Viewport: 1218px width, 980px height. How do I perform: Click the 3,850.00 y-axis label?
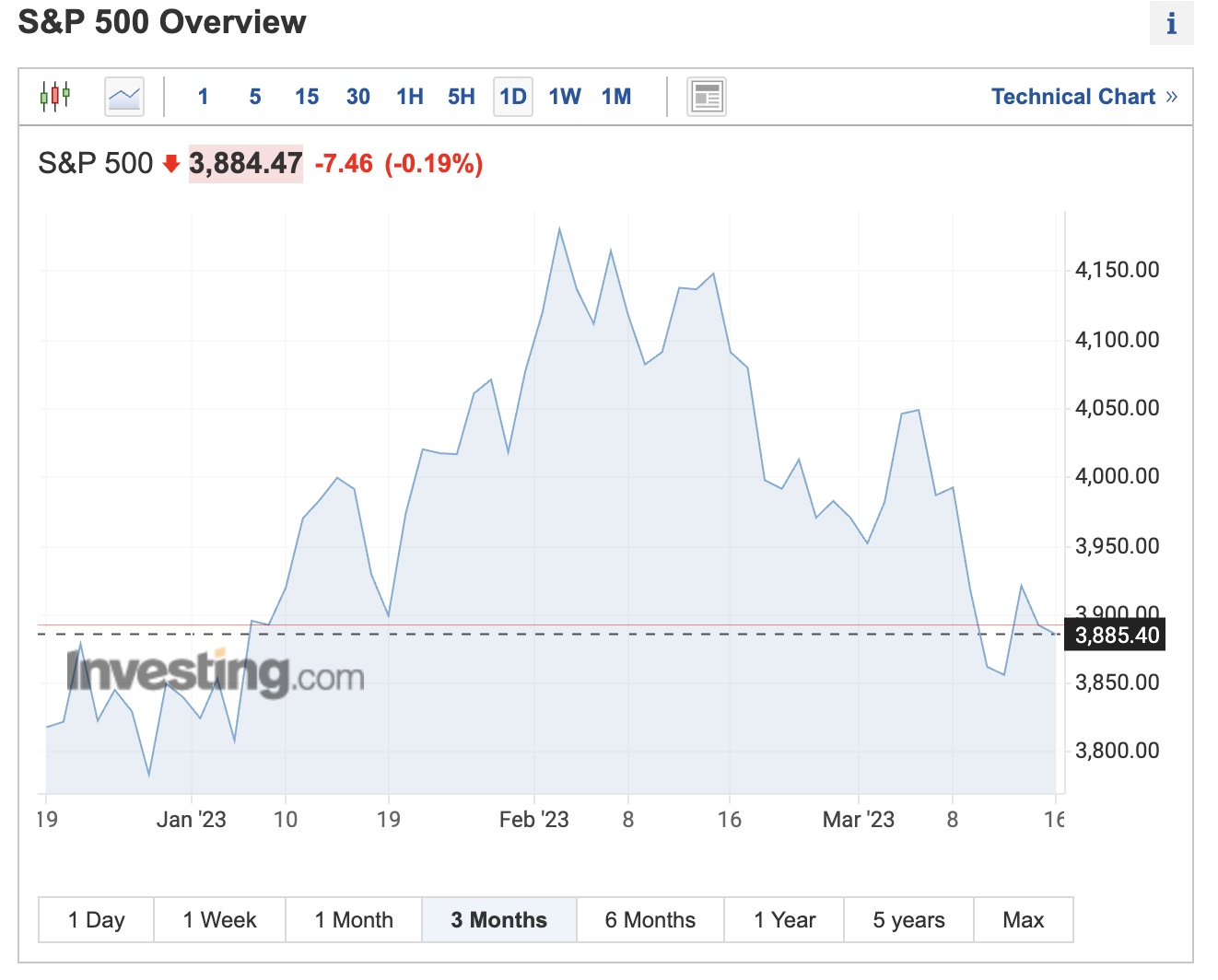coord(1118,682)
